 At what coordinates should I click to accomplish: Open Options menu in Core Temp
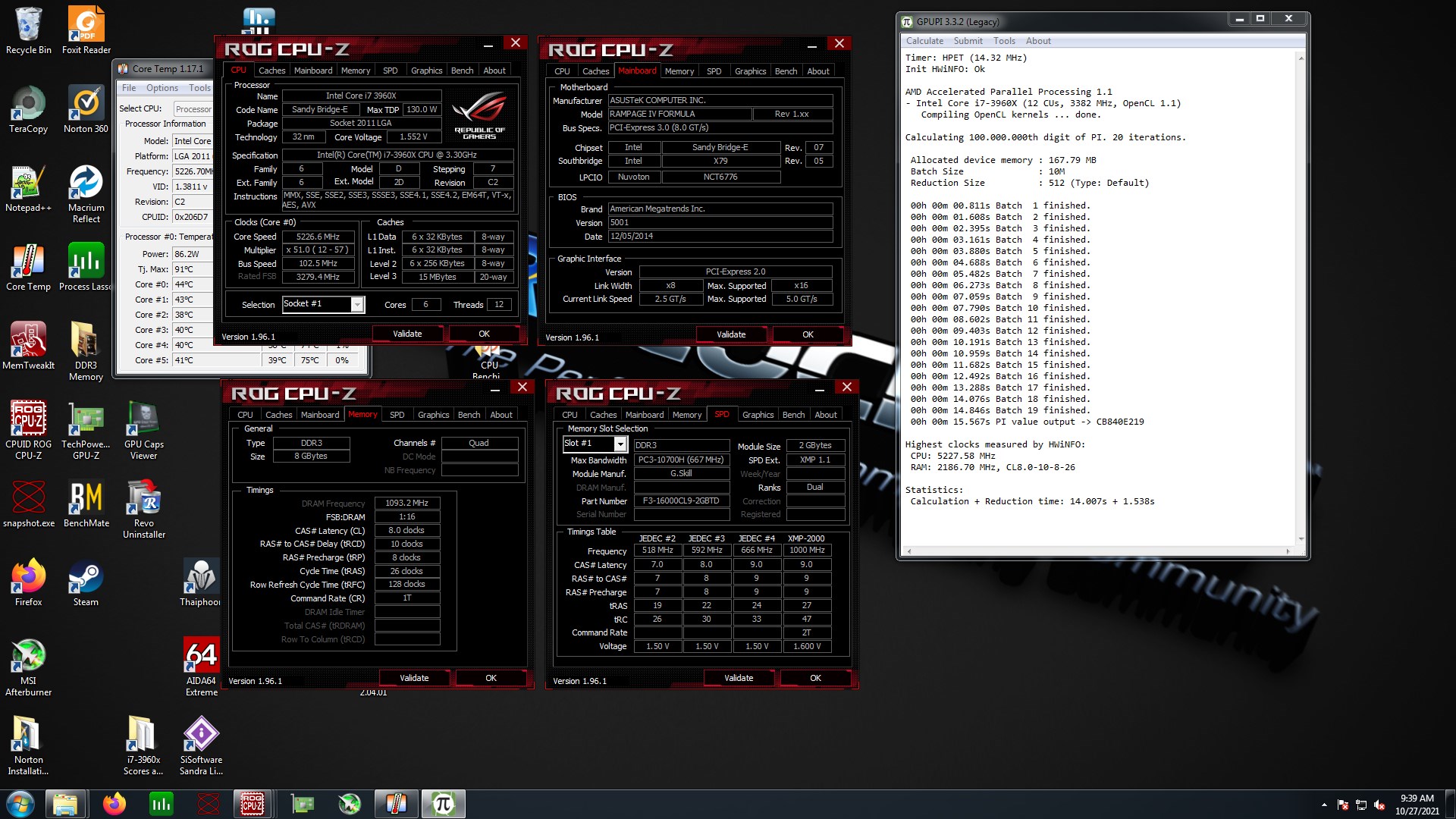pos(162,88)
